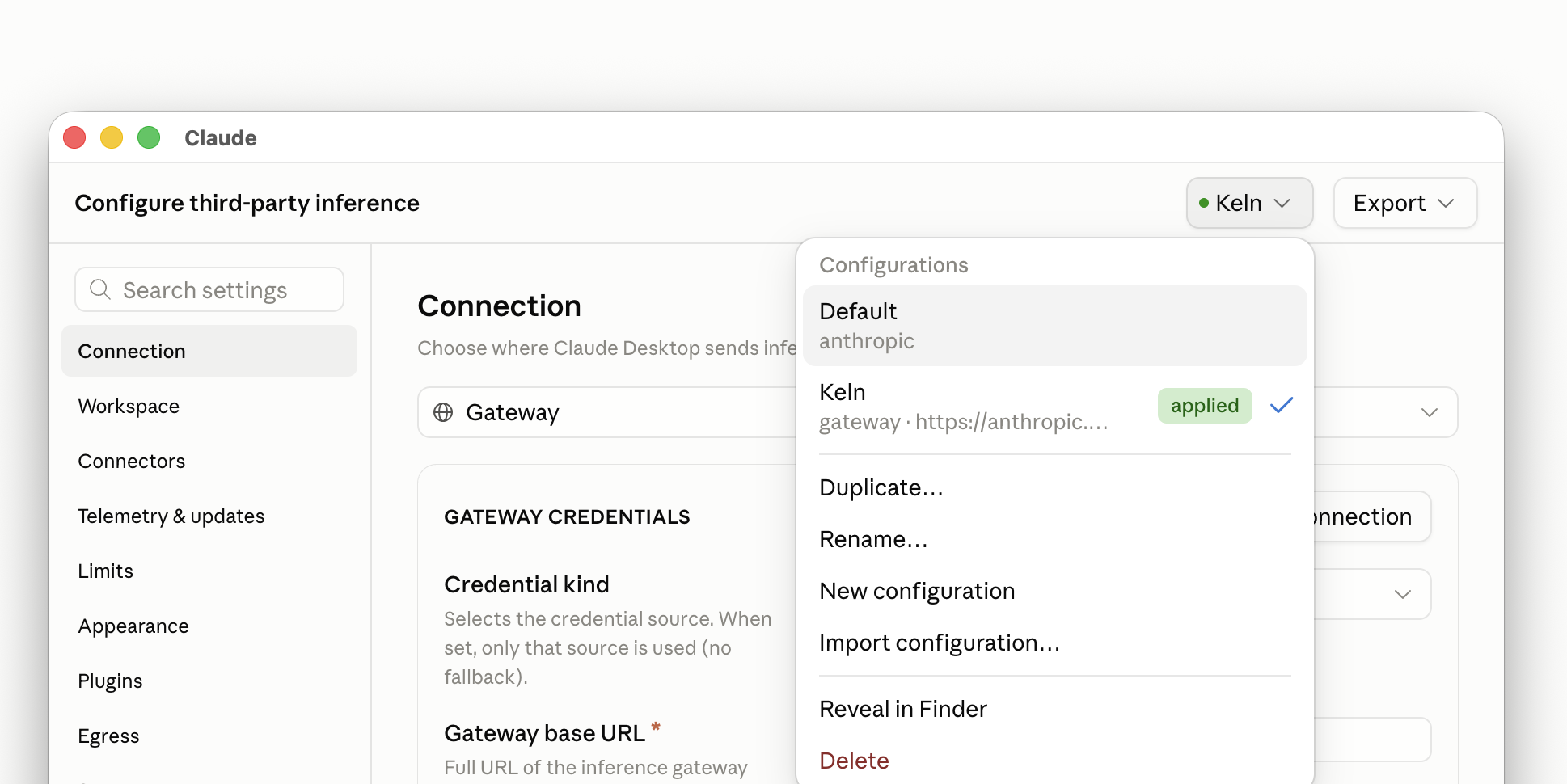
Task: Select the Keln gateway configuration
Action: [1055, 407]
